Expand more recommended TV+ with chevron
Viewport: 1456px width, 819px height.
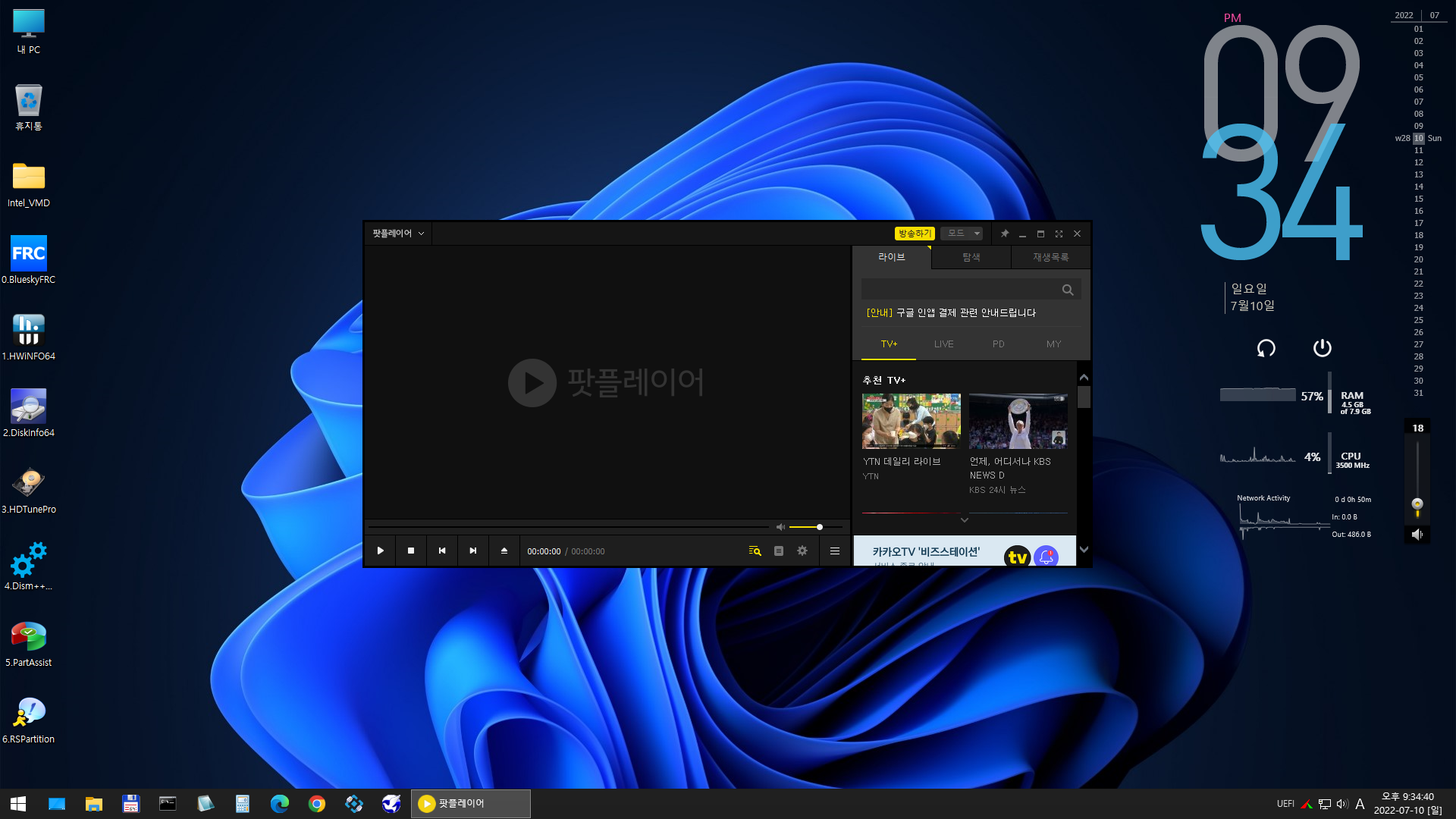[965, 520]
